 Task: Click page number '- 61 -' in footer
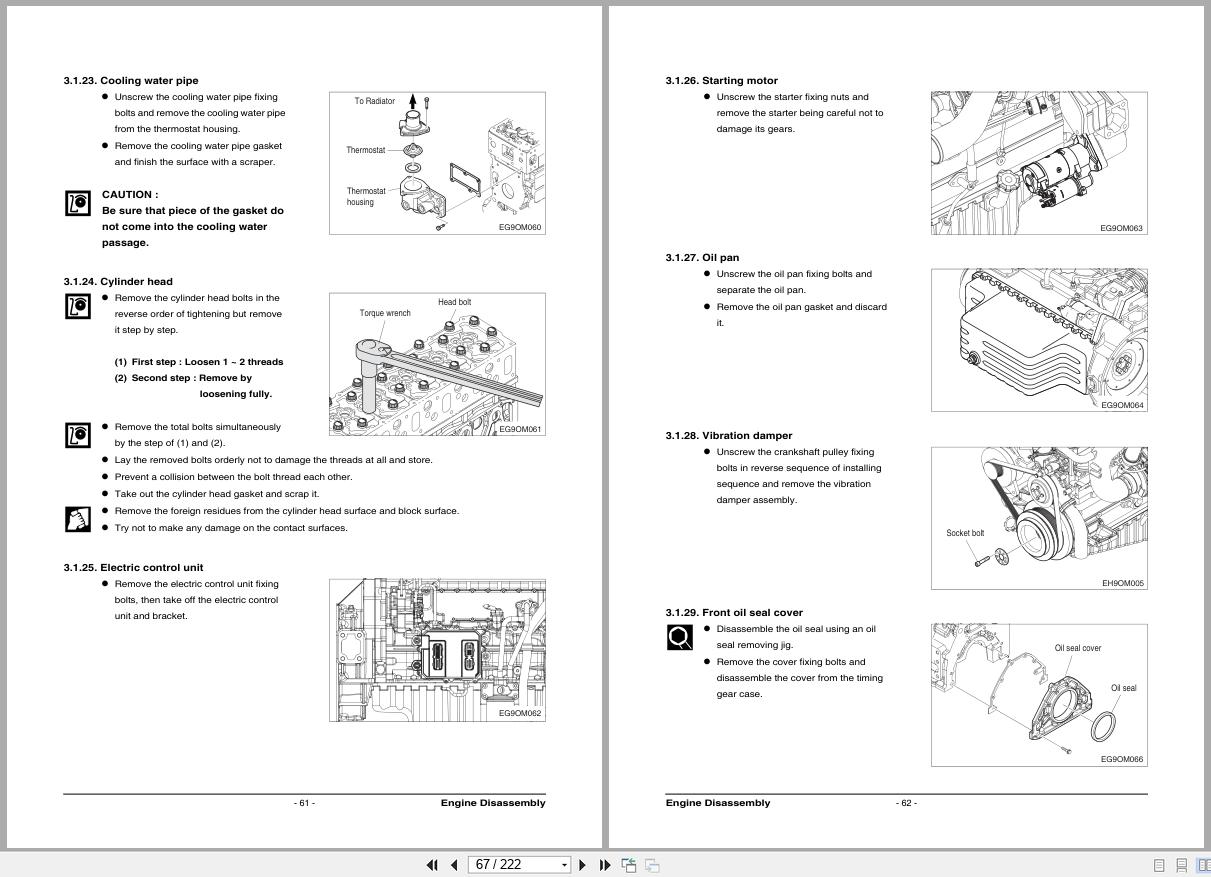point(305,803)
